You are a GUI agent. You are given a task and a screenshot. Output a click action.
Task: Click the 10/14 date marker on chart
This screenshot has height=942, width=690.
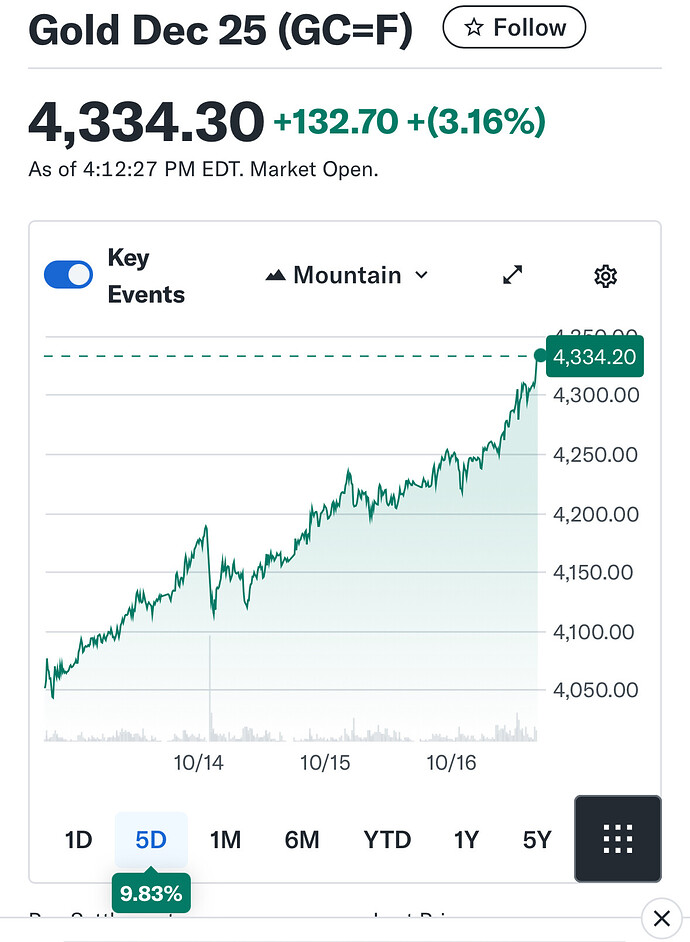(197, 763)
